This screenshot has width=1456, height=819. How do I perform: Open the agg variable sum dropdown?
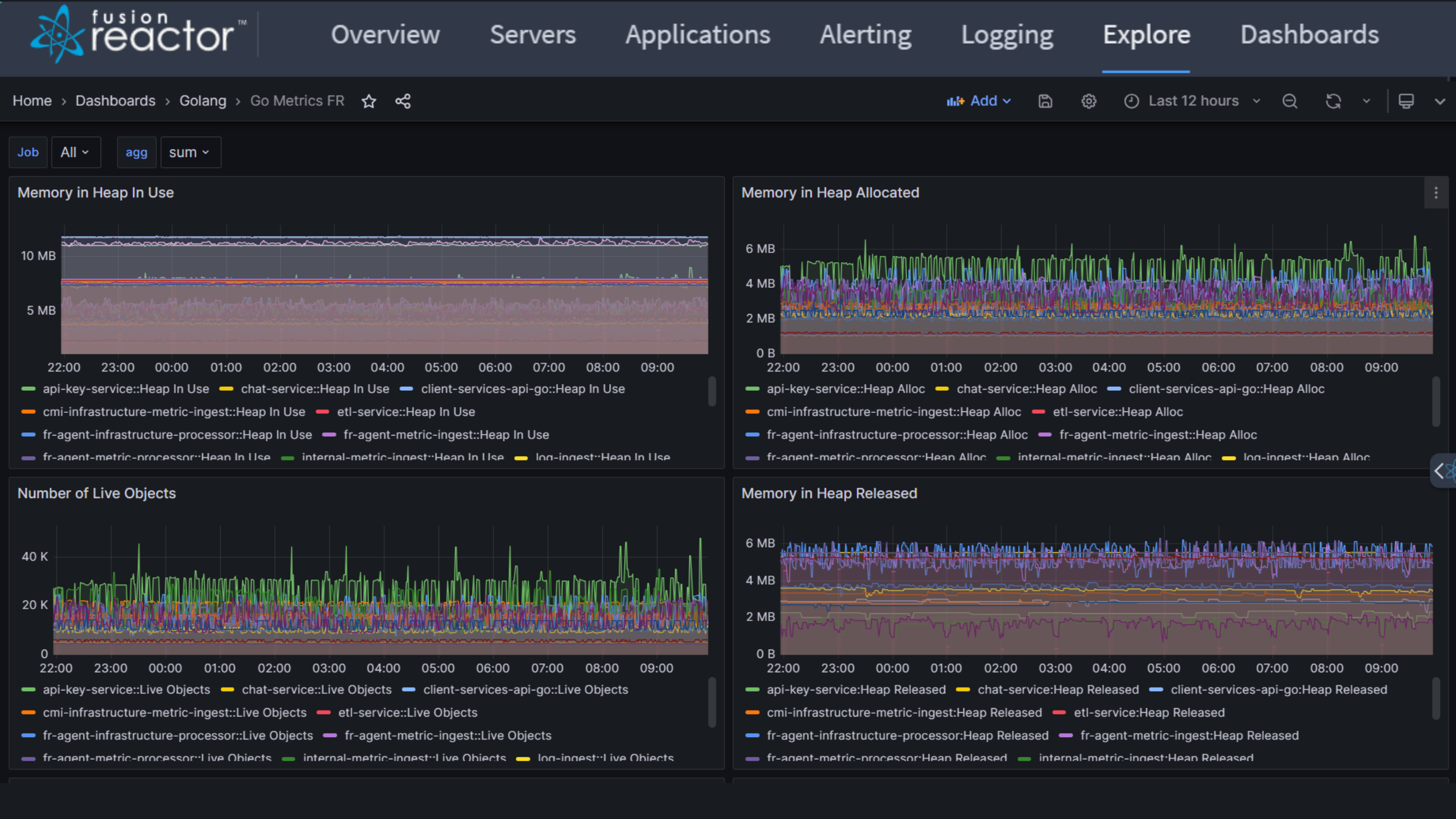click(x=191, y=152)
